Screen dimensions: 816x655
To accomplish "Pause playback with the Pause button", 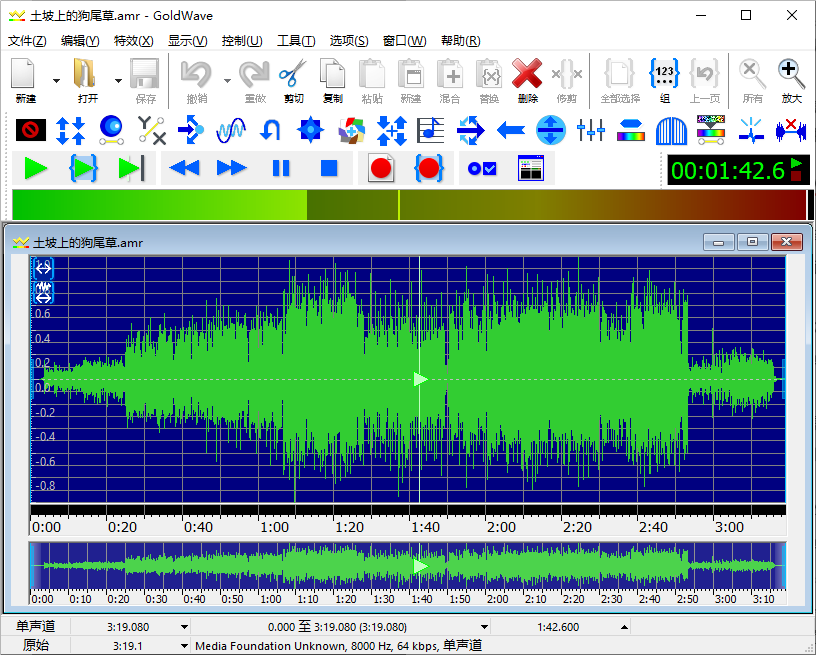I will pyautogui.click(x=281, y=169).
